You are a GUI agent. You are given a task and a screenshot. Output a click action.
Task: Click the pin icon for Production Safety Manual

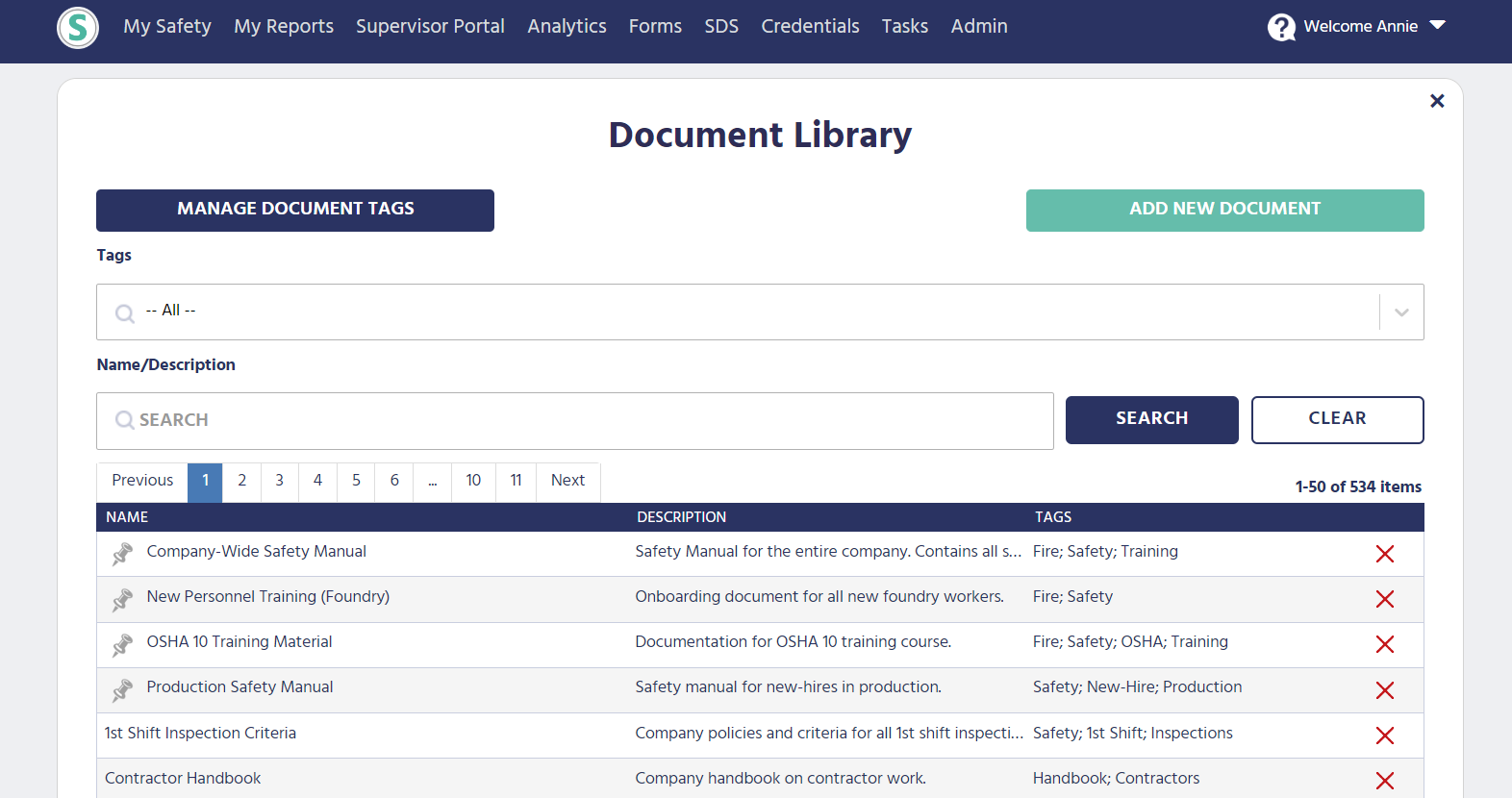122,689
